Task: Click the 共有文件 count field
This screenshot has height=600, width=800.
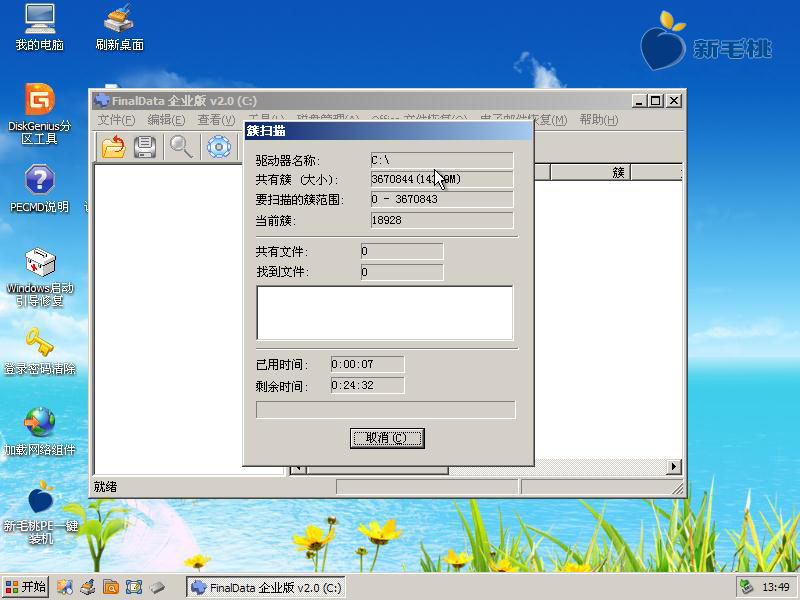Action: 402,251
